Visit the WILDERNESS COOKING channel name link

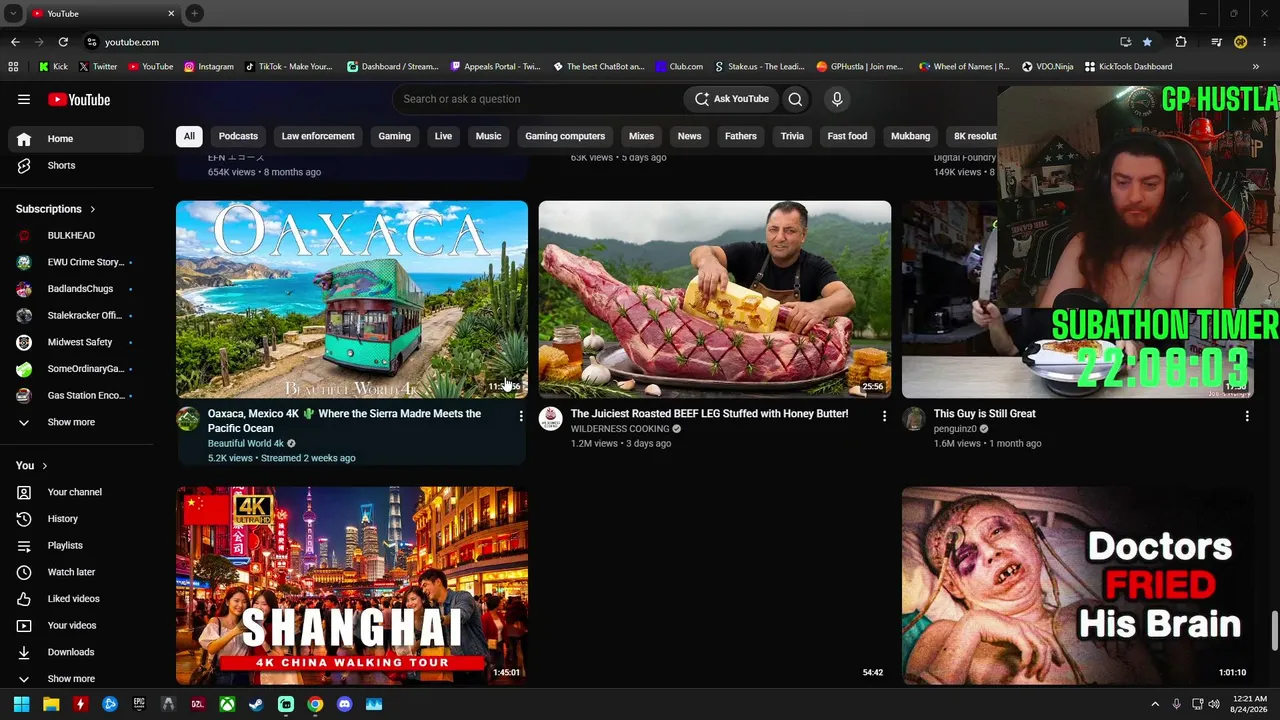pyautogui.click(x=620, y=429)
